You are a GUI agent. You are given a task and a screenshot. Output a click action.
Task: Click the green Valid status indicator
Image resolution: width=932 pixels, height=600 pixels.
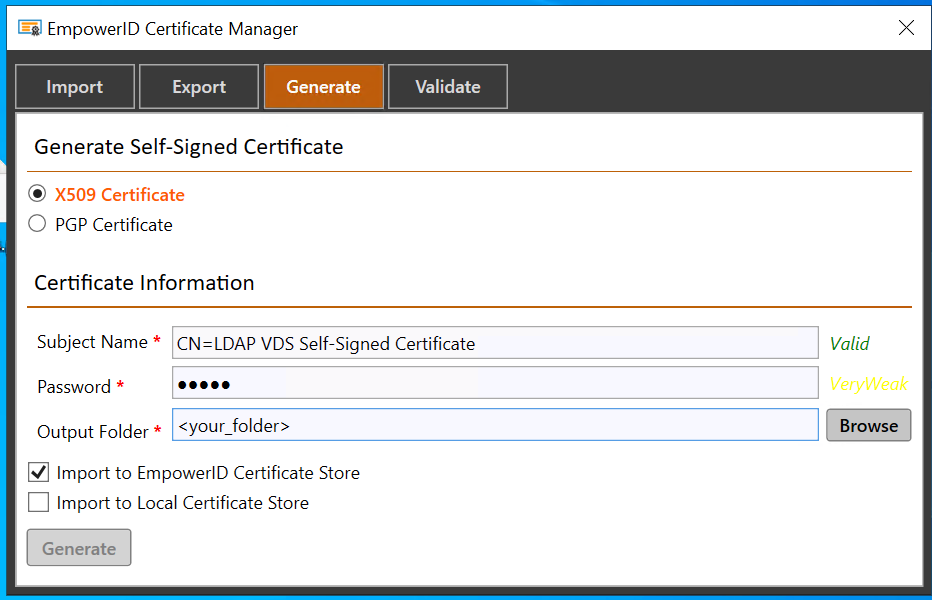(849, 344)
